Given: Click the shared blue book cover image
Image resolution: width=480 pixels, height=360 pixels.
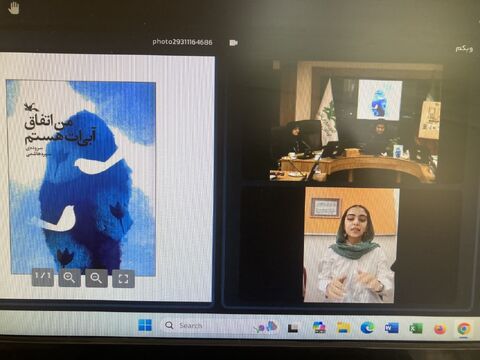Looking at the screenshot, I should pyautogui.click(x=82, y=178).
